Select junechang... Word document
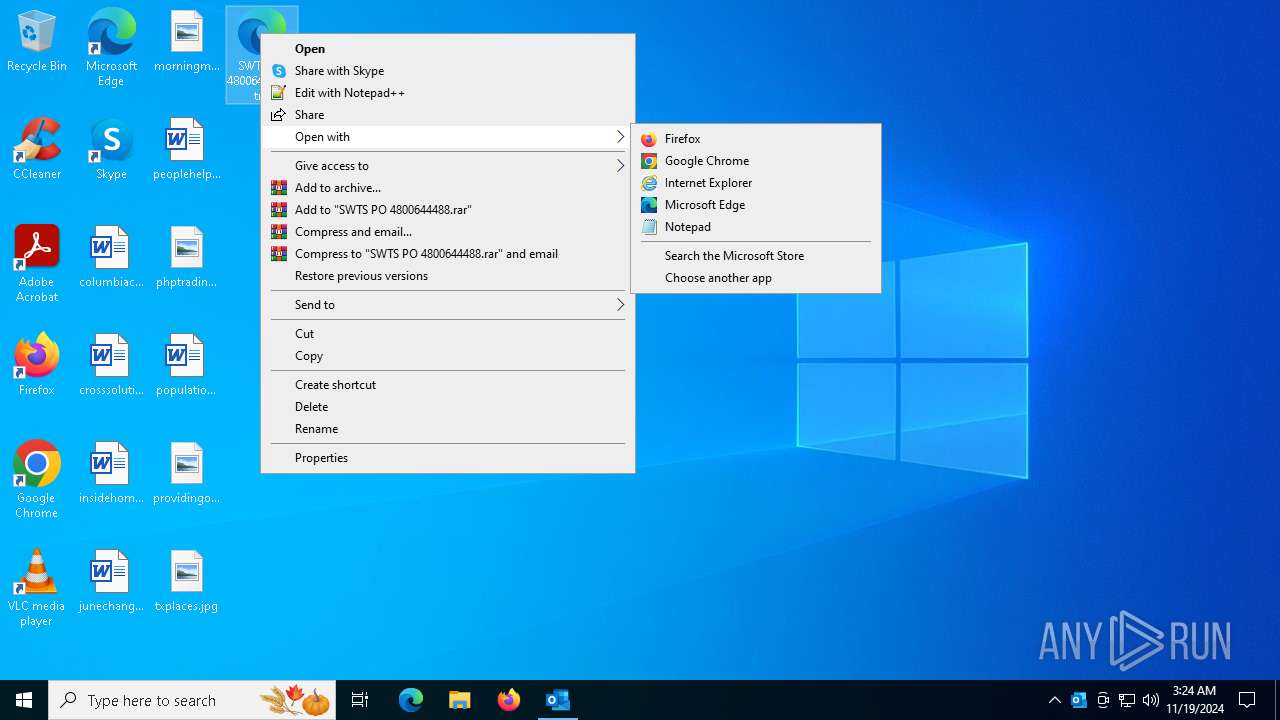 [111, 581]
